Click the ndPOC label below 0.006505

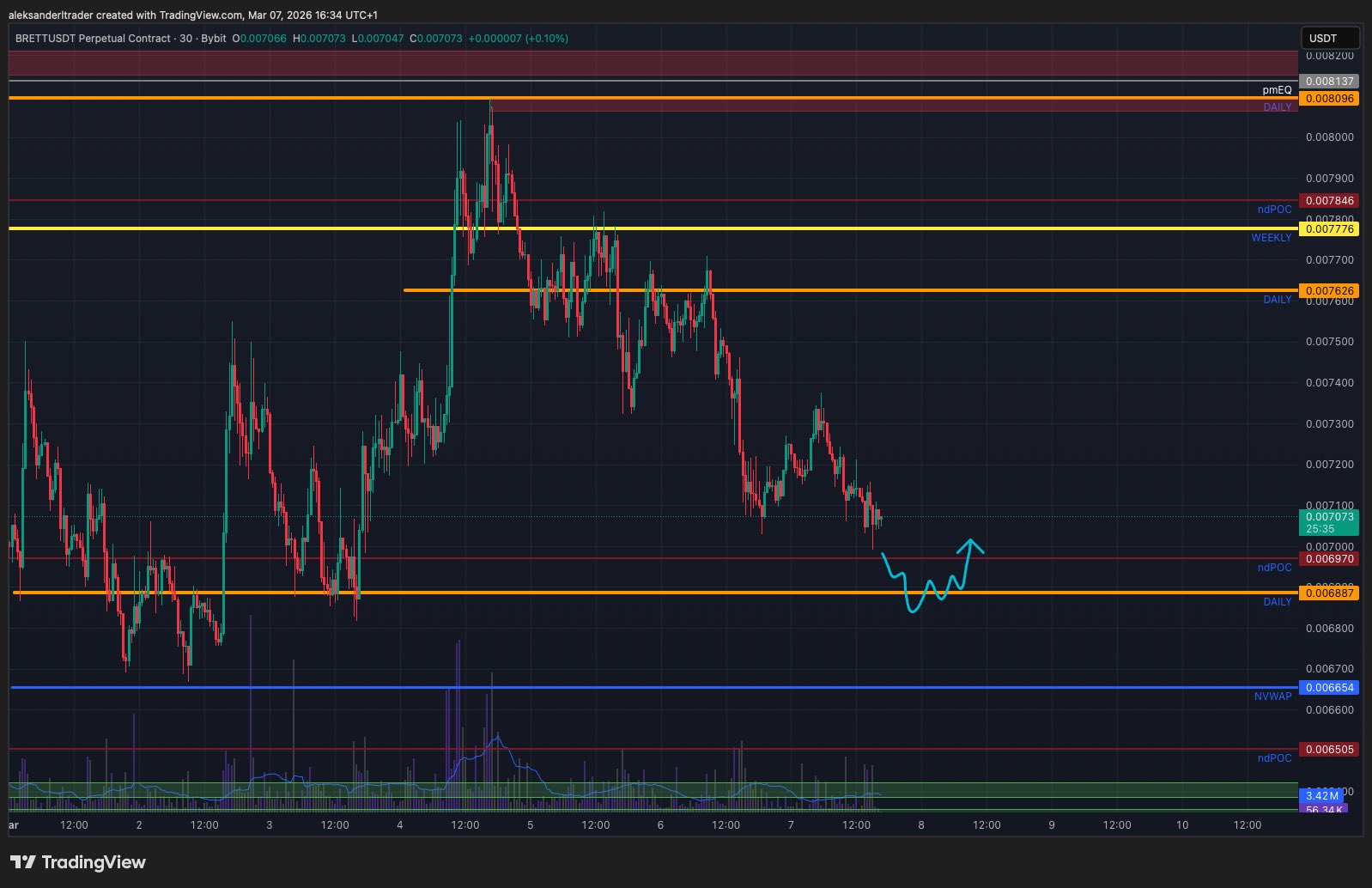(x=1275, y=758)
